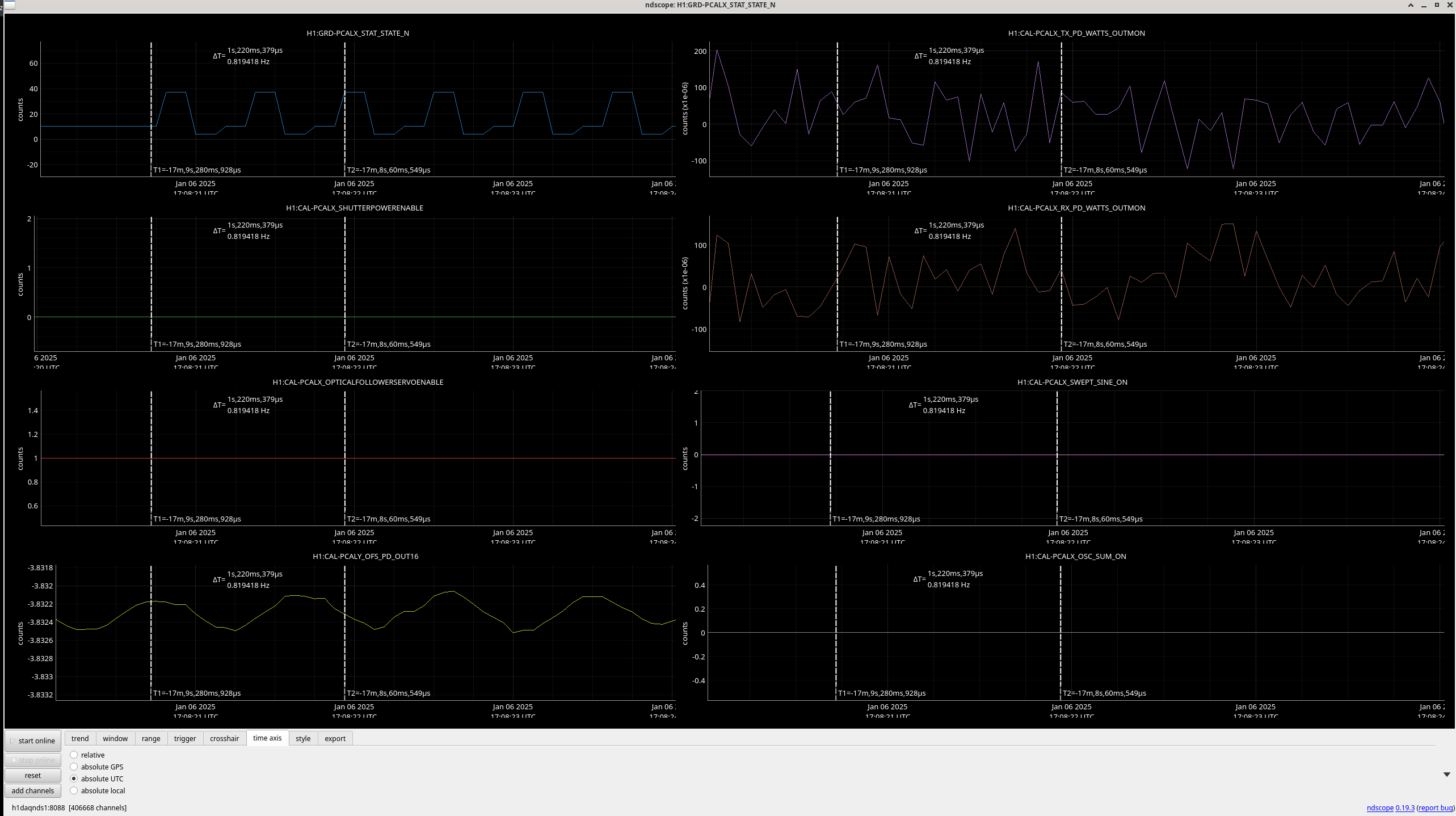This screenshot has height=816, width=1456.
Task: Click the T1 cursor in GRD-PCALX_STAT_STATE_N plot
Action: (151, 108)
